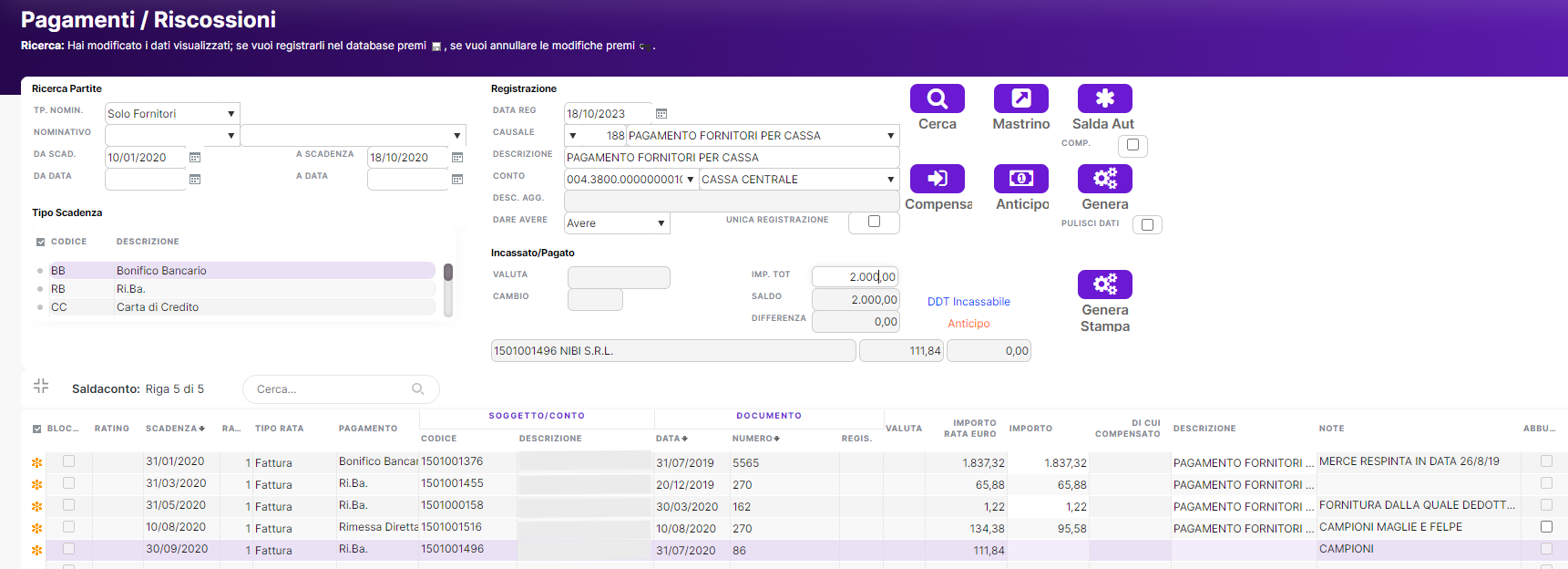
Task: Sort by Scadenza column arrow
Action: 201,429
